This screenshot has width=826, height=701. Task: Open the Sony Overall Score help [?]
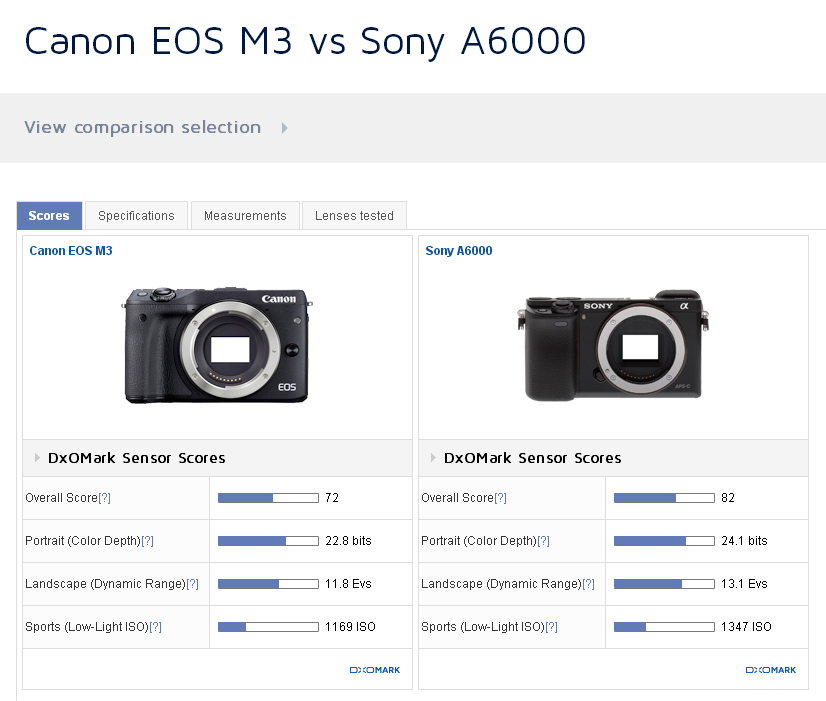[x=500, y=498]
